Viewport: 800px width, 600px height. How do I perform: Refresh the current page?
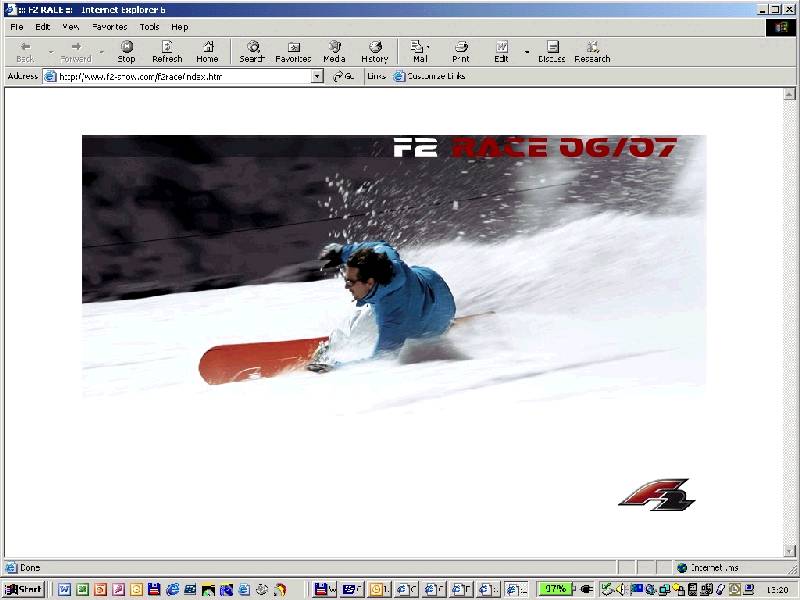click(167, 51)
